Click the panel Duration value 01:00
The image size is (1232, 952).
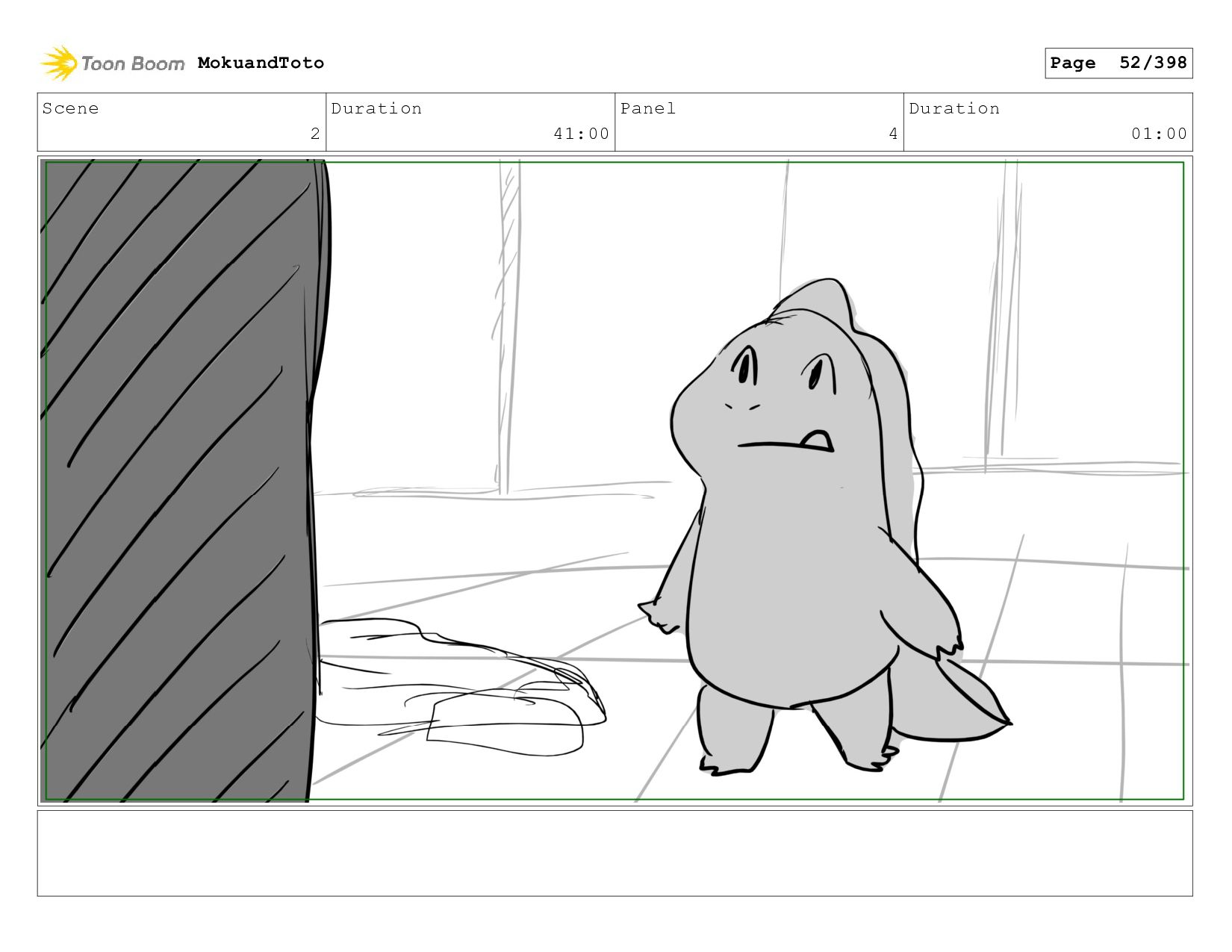click(x=1159, y=134)
